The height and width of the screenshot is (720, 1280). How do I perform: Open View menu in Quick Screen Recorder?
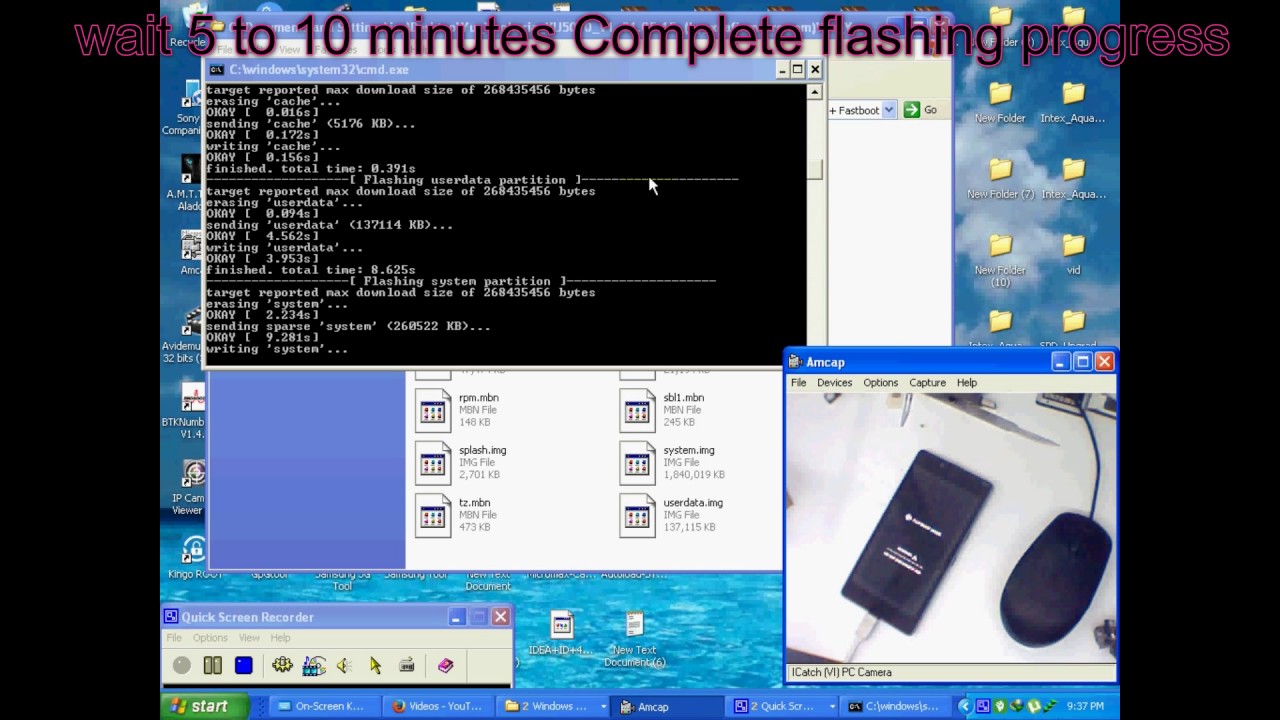(249, 638)
